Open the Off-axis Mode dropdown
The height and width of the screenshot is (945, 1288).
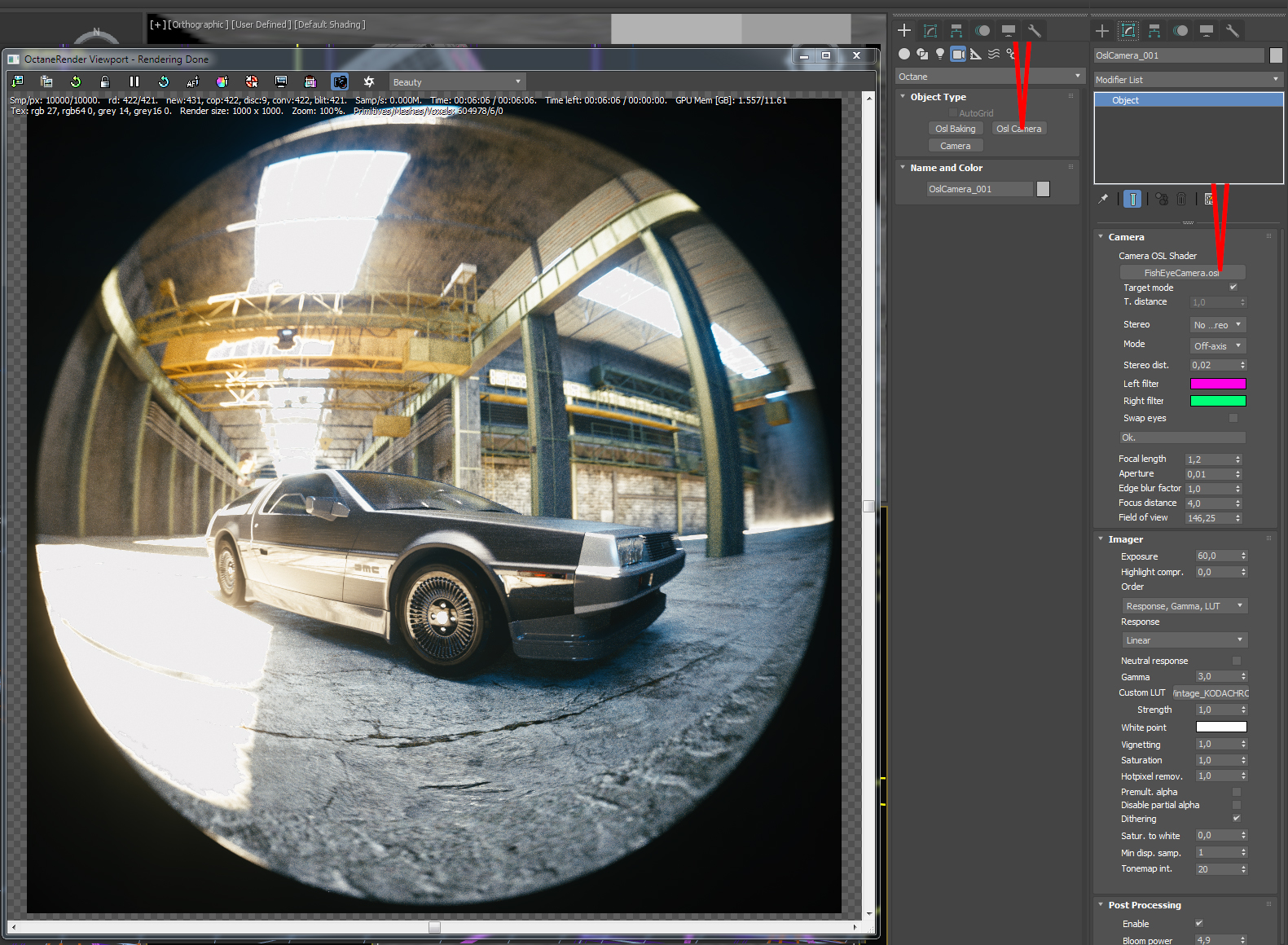coord(1218,346)
